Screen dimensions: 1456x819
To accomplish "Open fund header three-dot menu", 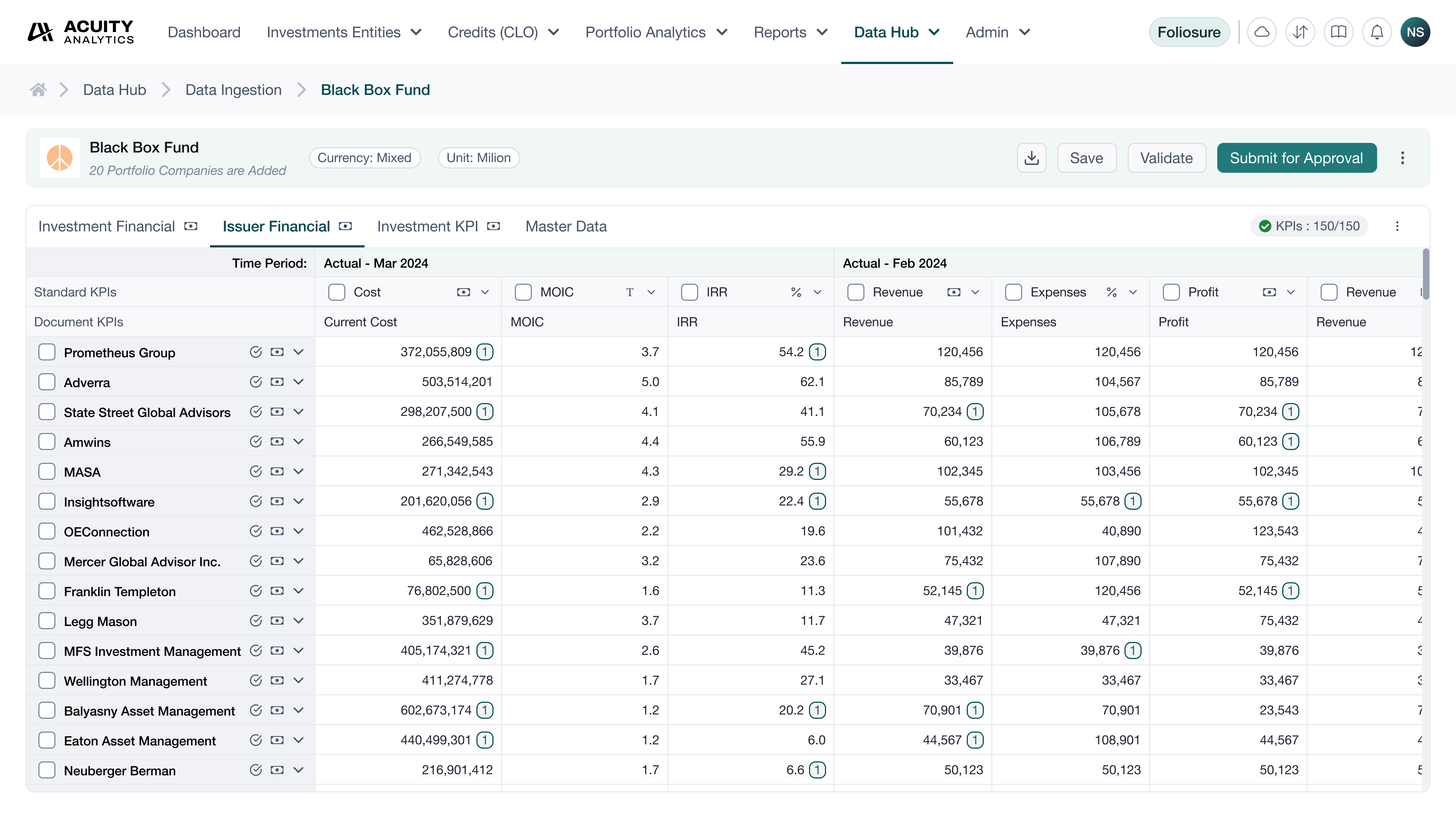I will coord(1402,158).
